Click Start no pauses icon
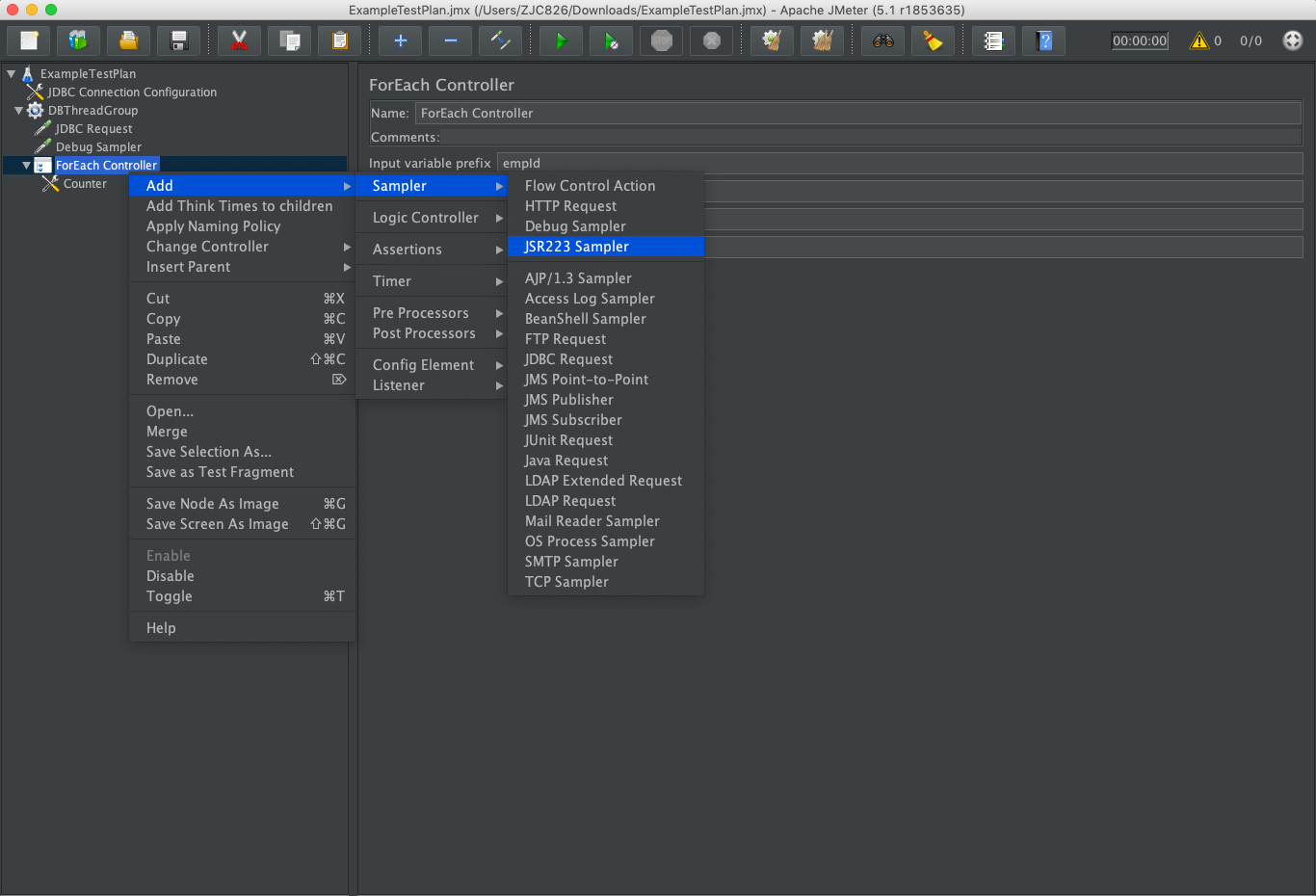Viewport: 1316px width, 896px height. tap(612, 40)
